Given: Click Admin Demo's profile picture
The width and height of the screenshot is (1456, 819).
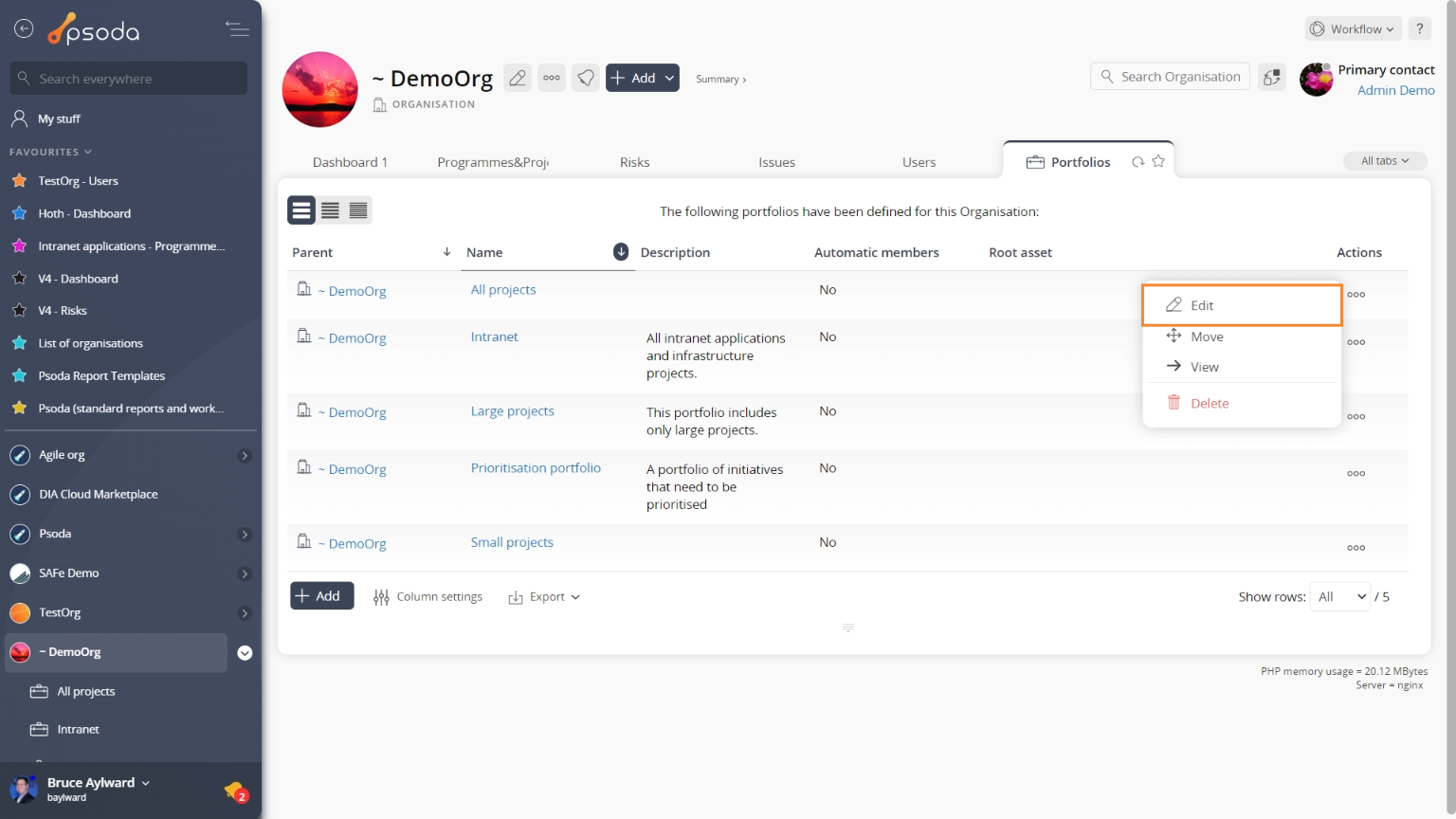Looking at the screenshot, I should point(1316,80).
